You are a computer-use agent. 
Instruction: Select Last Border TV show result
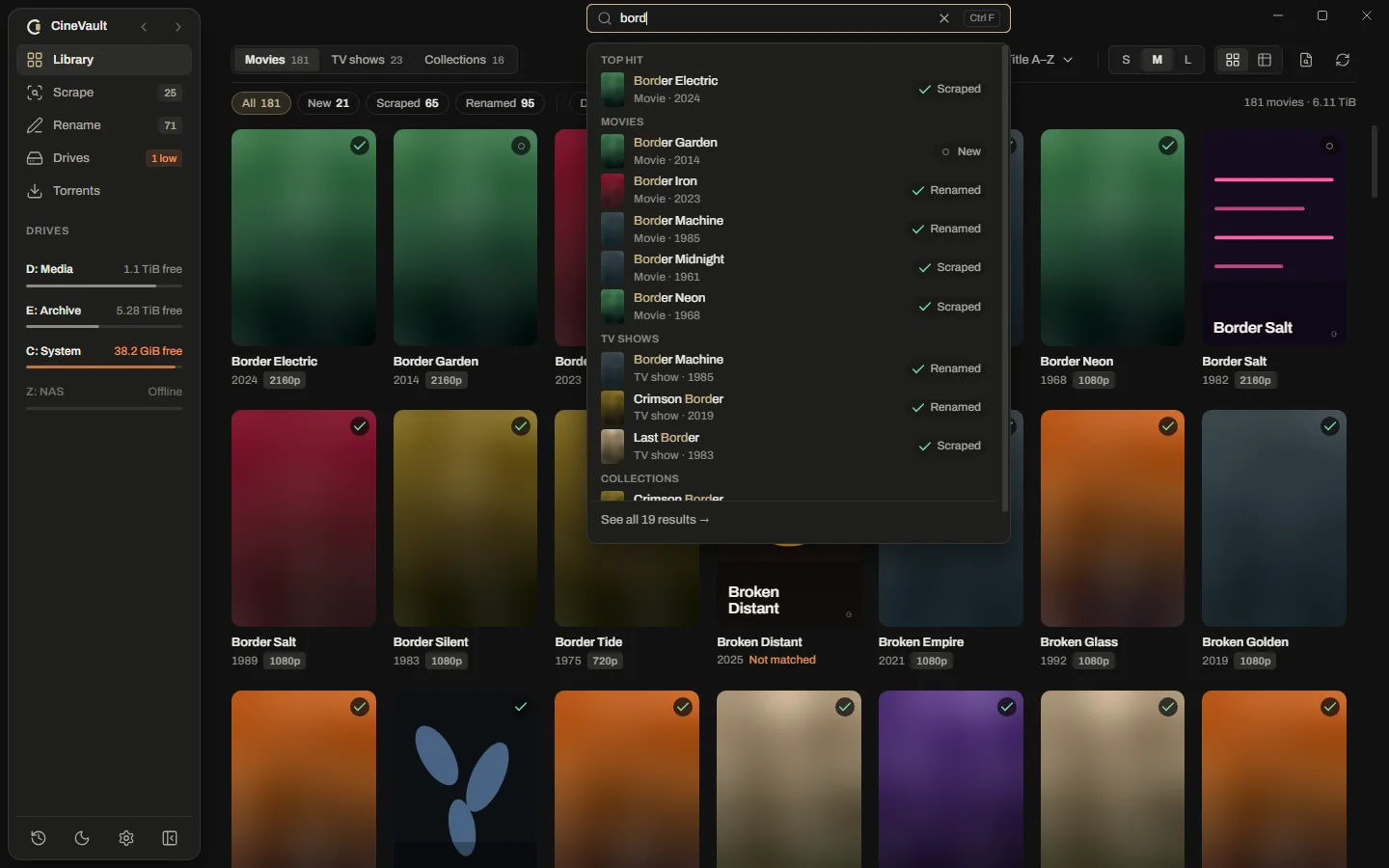[x=795, y=446]
